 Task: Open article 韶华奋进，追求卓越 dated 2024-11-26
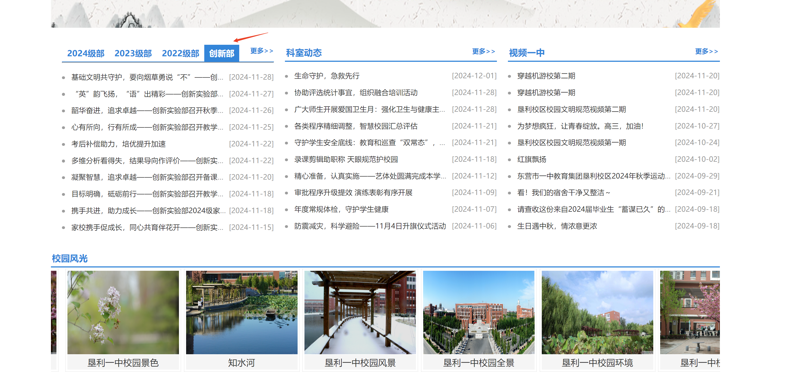(x=147, y=111)
